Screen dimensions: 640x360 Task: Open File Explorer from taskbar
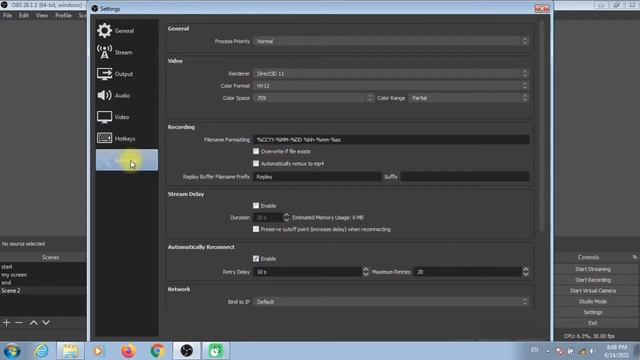click(70, 351)
